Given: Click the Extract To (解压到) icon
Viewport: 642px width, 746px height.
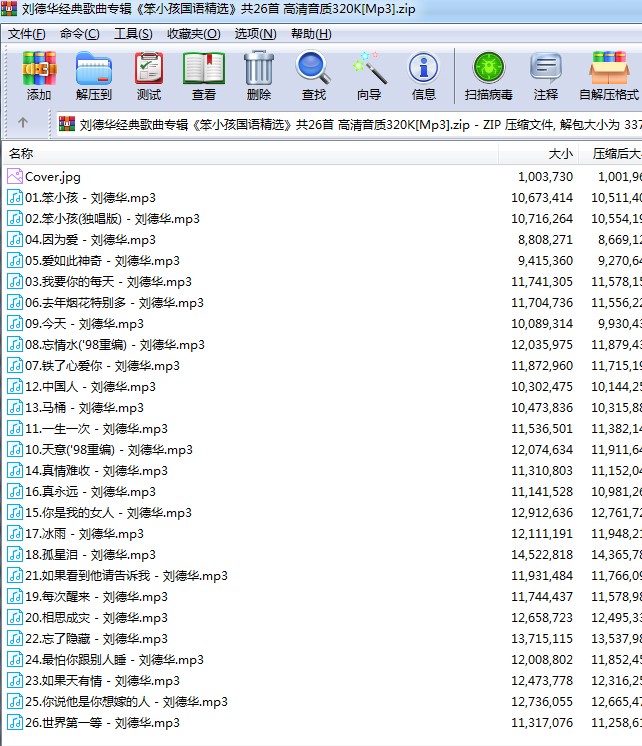Looking at the screenshot, I should [x=94, y=69].
